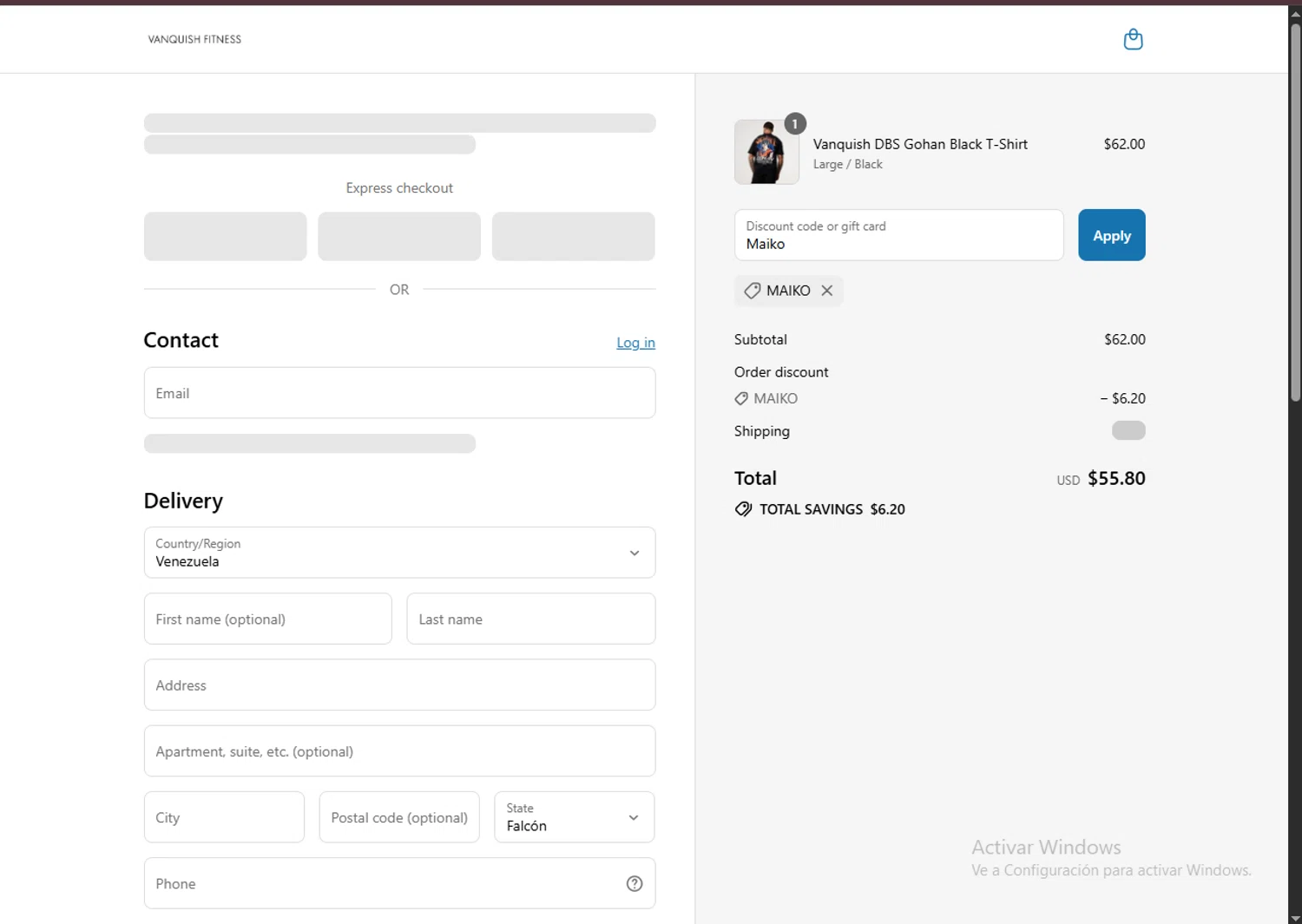The height and width of the screenshot is (924, 1302).
Task: Click the item quantity badge showing 1
Action: 795,124
